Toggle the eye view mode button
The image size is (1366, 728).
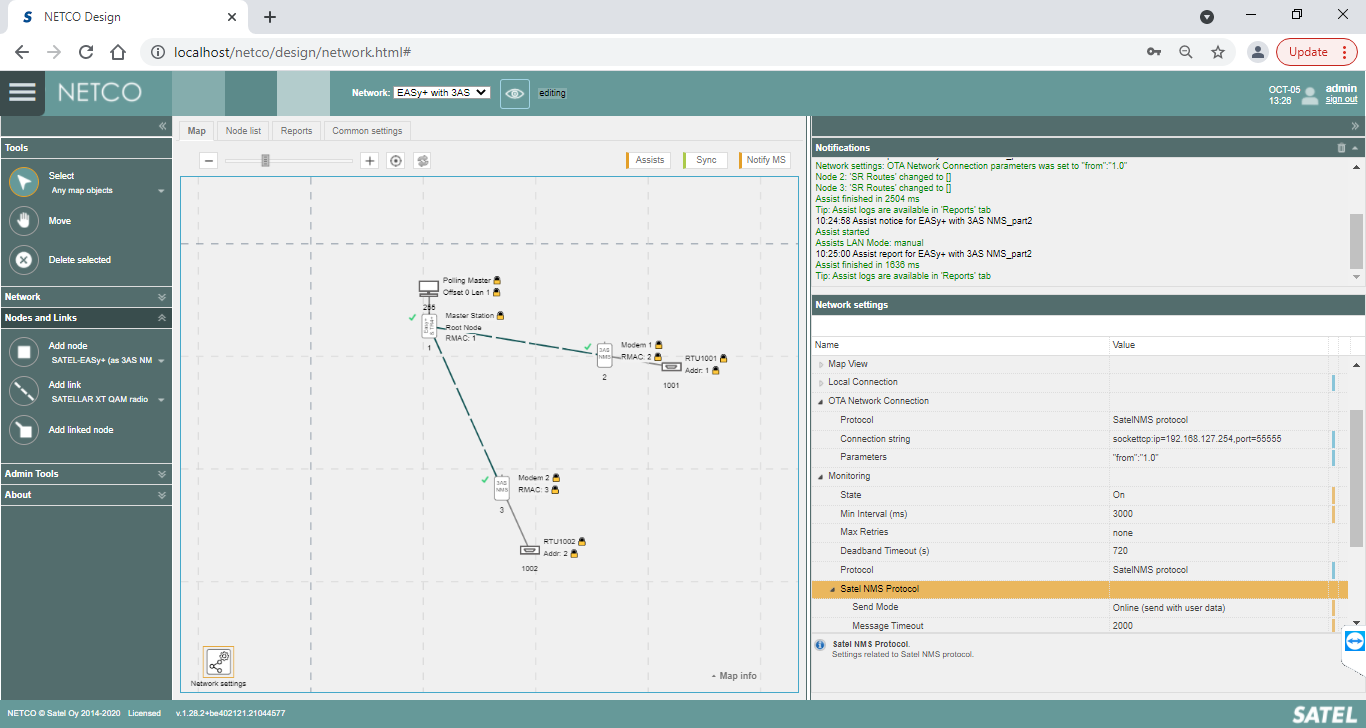(515, 93)
